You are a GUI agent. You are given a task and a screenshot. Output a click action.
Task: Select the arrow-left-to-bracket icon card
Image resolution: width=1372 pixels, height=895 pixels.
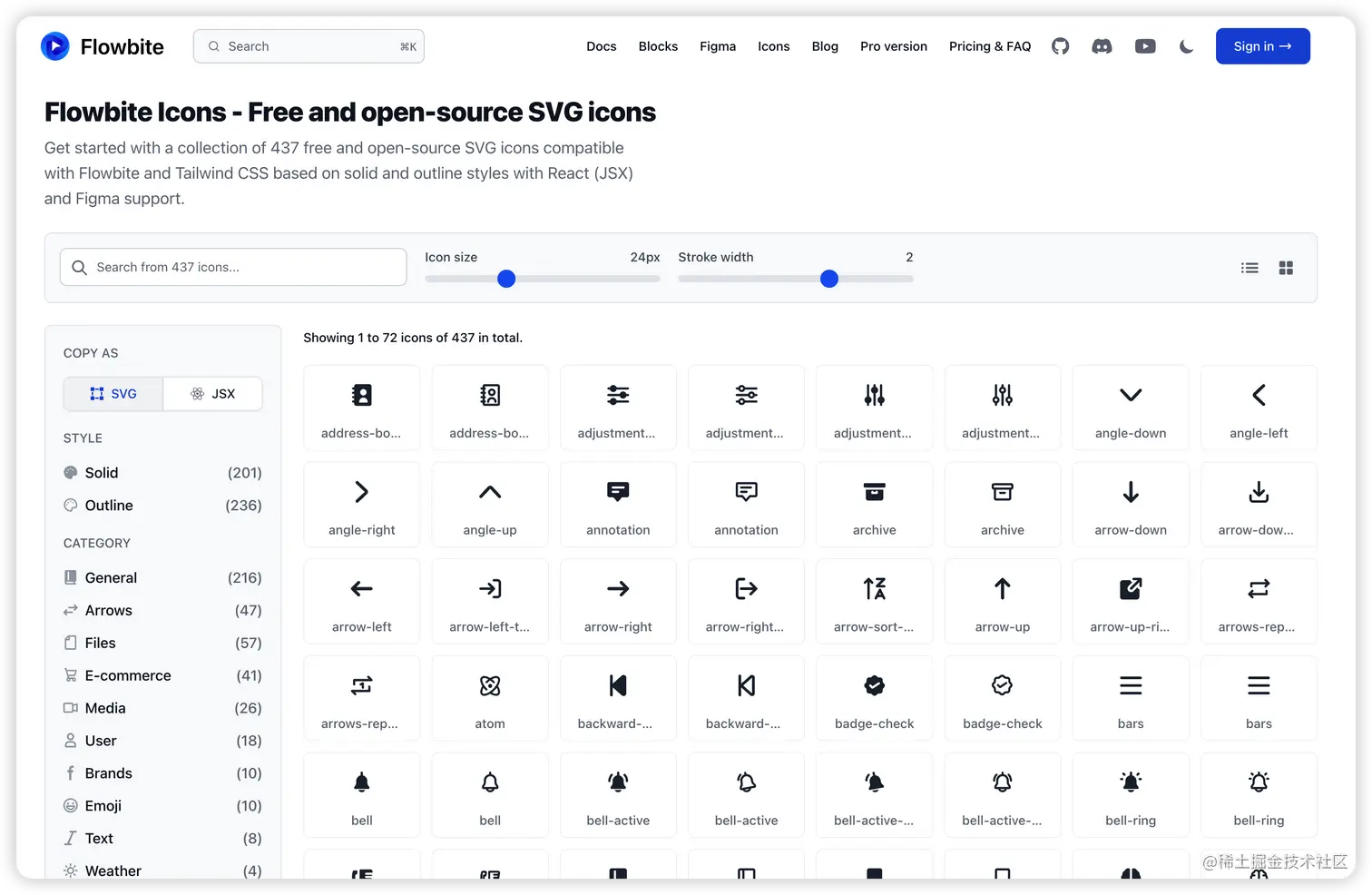tap(490, 602)
